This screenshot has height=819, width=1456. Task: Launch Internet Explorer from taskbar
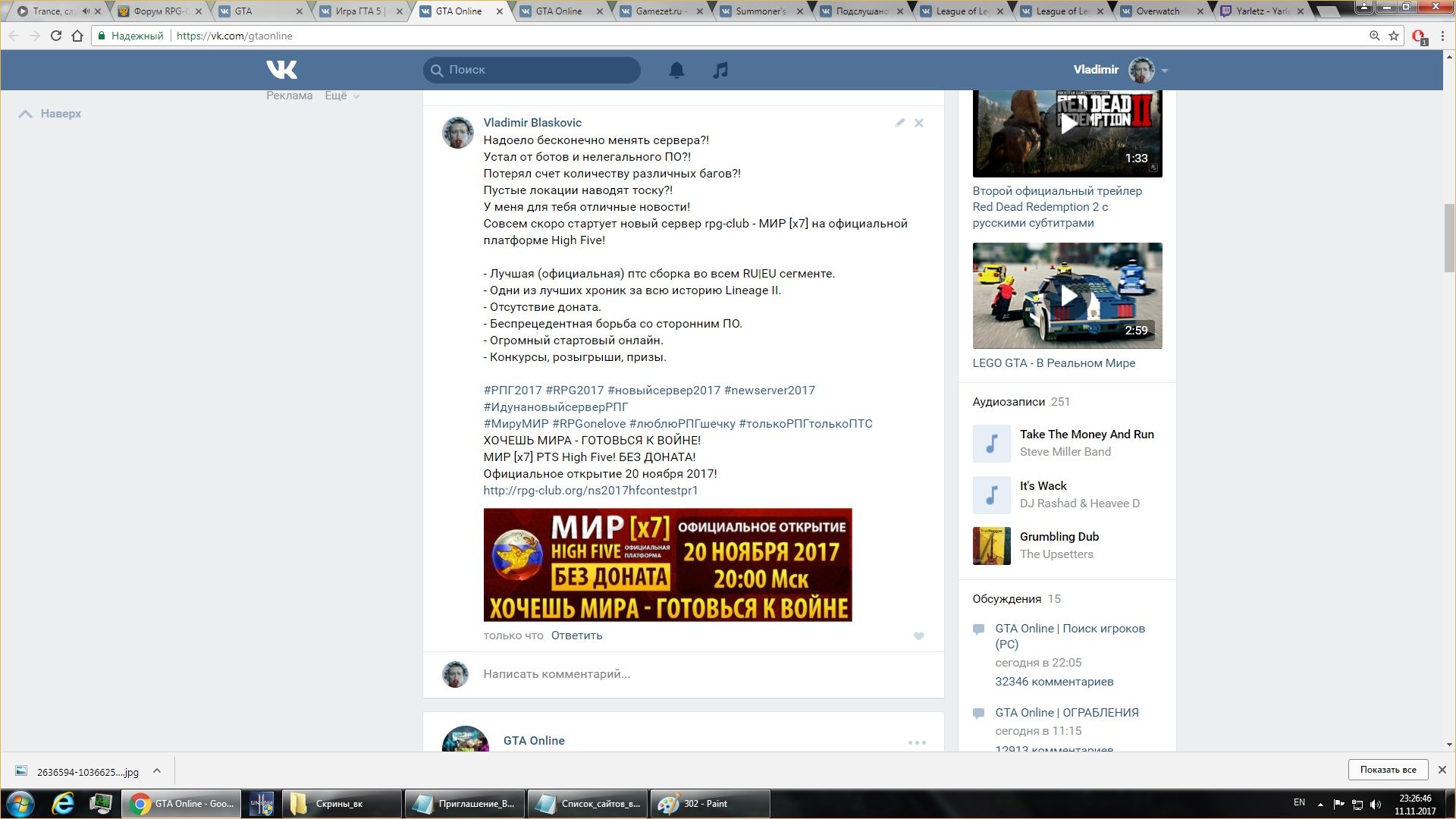point(63,804)
